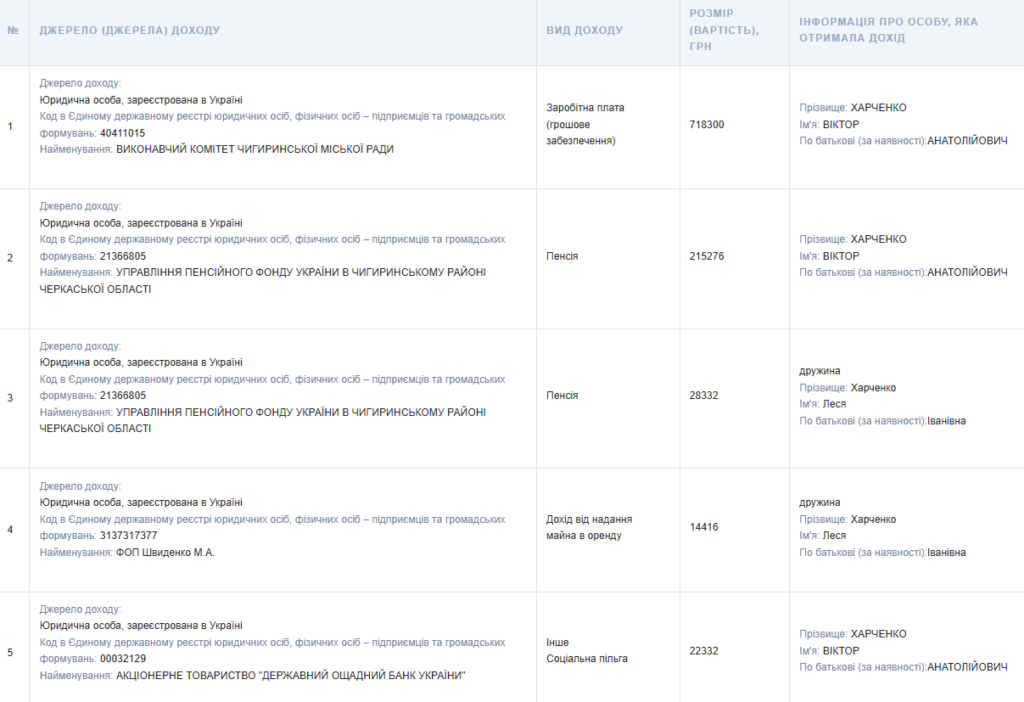Click the rental income amount 14416
1024x702 pixels.
(x=703, y=527)
